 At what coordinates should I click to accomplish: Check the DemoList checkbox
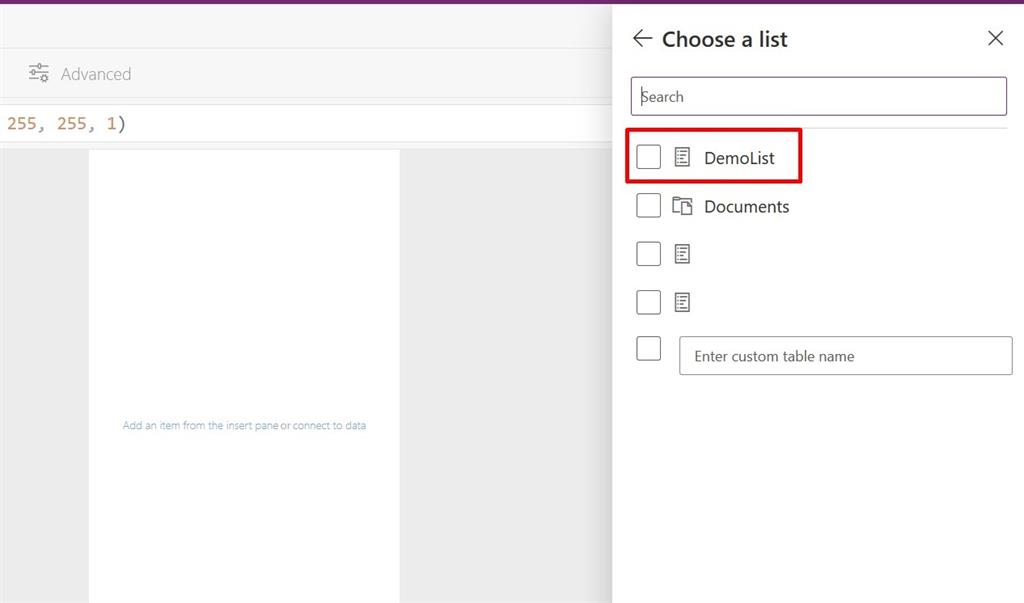tap(648, 156)
